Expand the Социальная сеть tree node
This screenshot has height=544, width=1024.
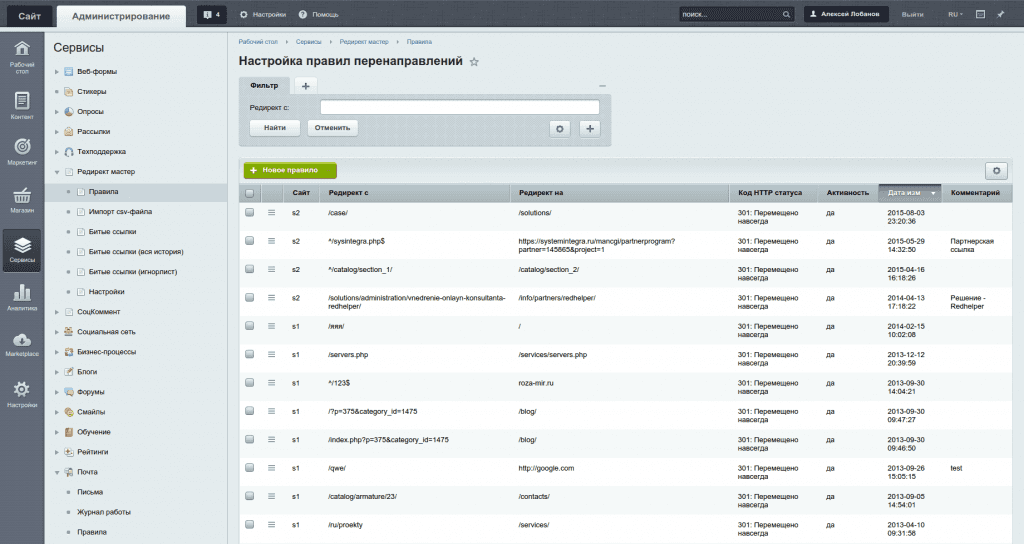coord(57,332)
